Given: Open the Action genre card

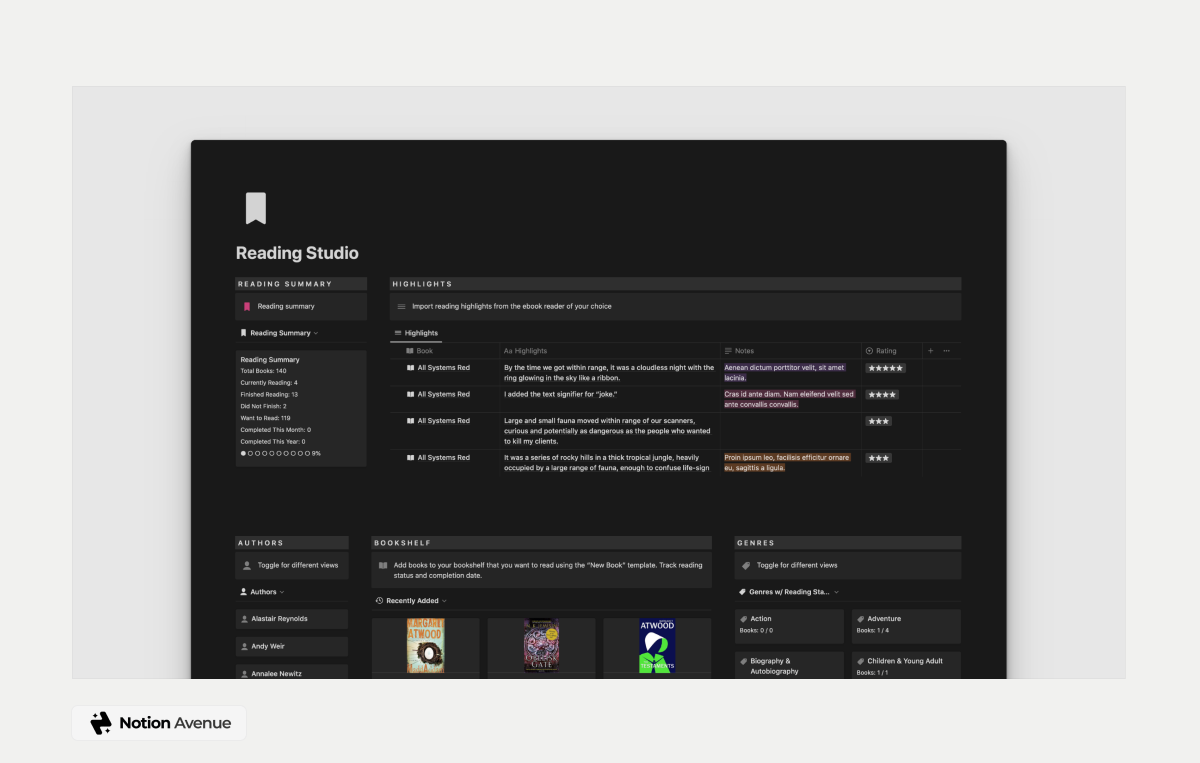Looking at the screenshot, I should 789,626.
